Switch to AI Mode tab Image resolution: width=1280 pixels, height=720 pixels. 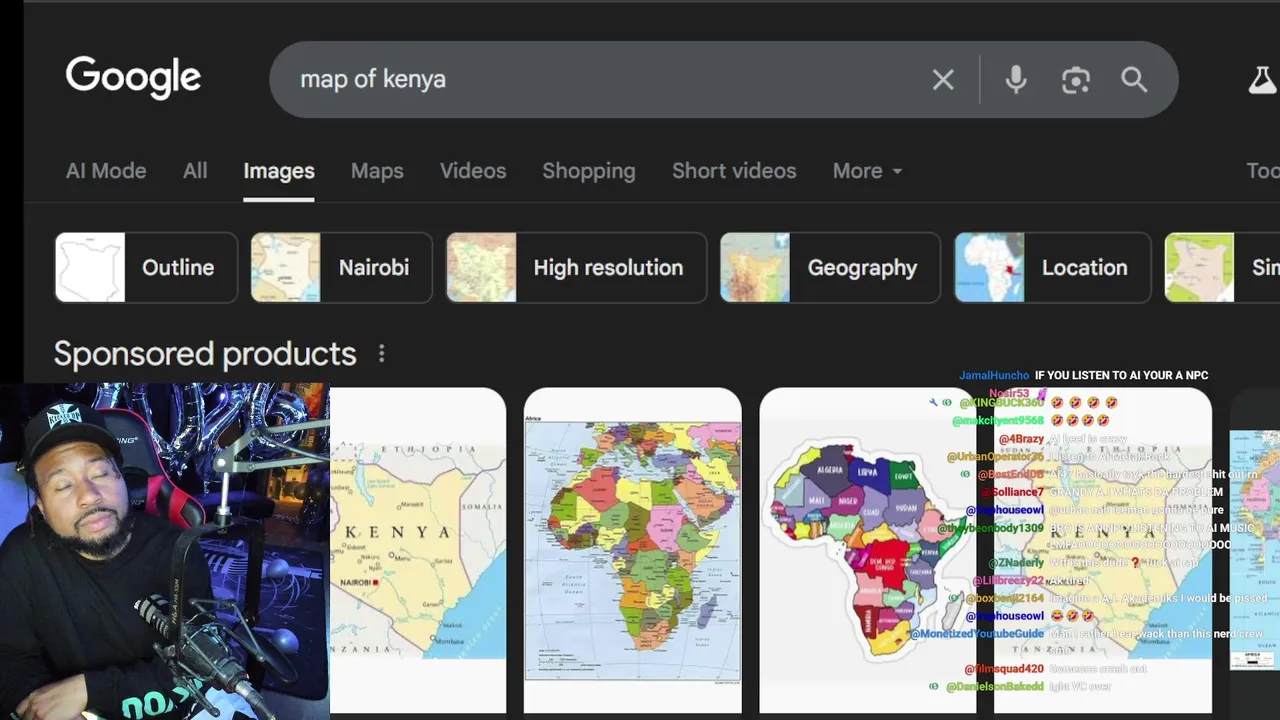[106, 171]
